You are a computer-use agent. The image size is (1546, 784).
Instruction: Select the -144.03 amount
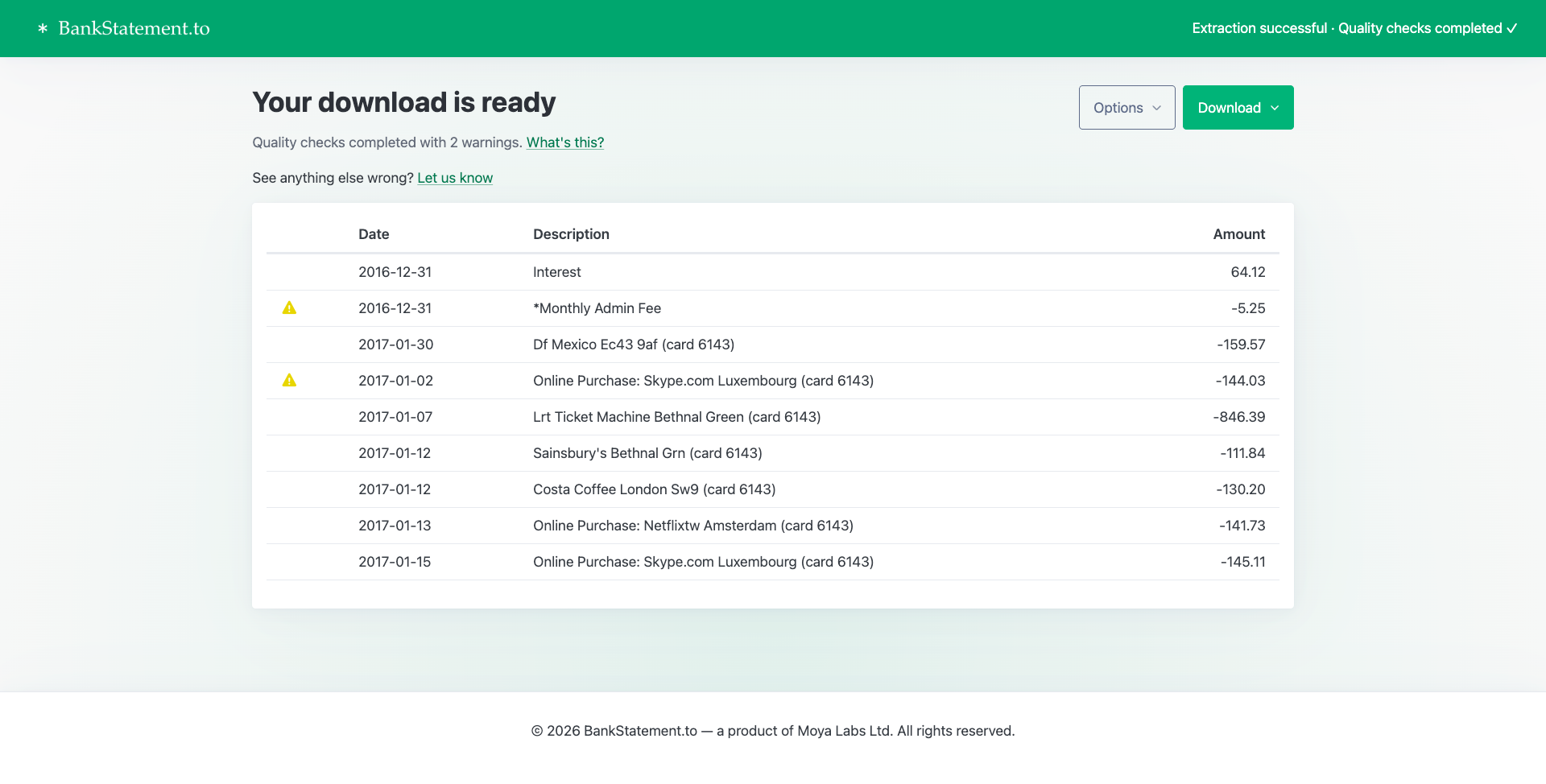(x=1240, y=381)
